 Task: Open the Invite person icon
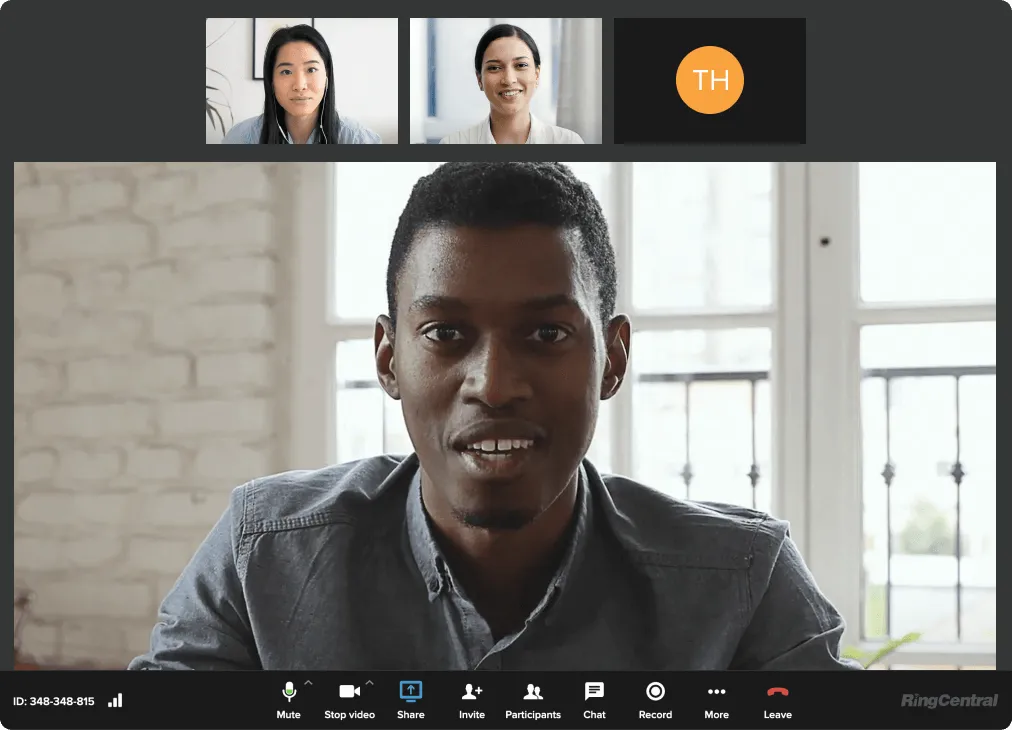pyautogui.click(x=472, y=692)
